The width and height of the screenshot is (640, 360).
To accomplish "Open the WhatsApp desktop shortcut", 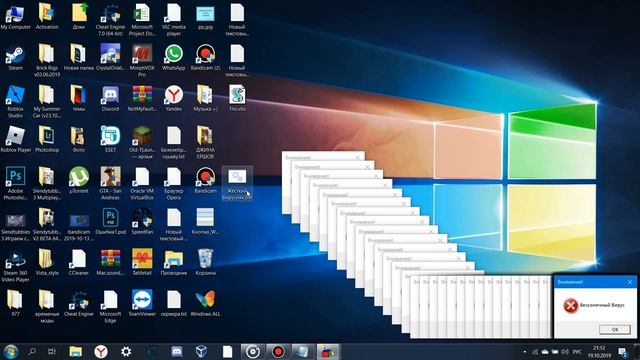I will [x=173, y=58].
